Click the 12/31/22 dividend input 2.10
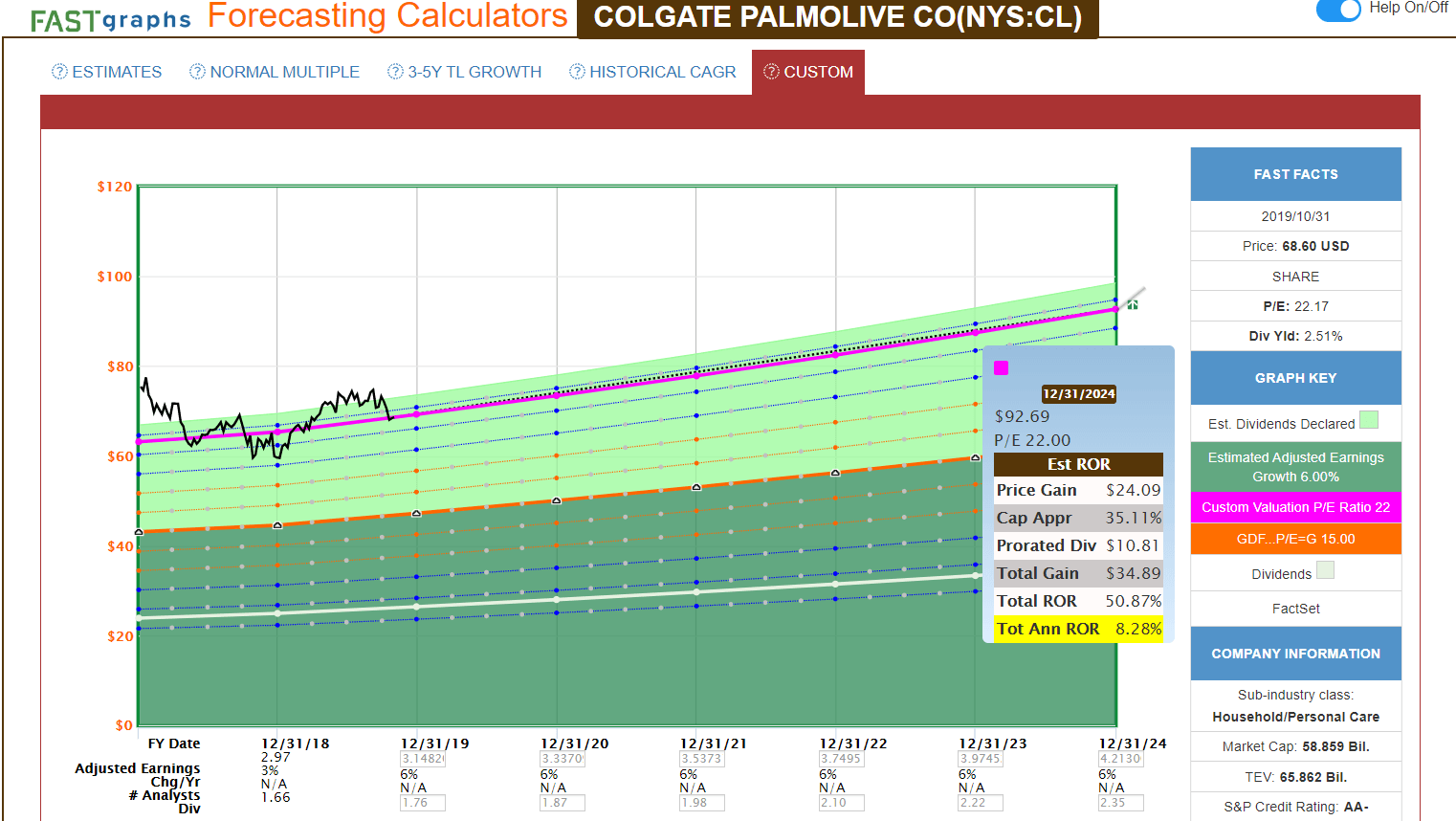 pos(842,803)
